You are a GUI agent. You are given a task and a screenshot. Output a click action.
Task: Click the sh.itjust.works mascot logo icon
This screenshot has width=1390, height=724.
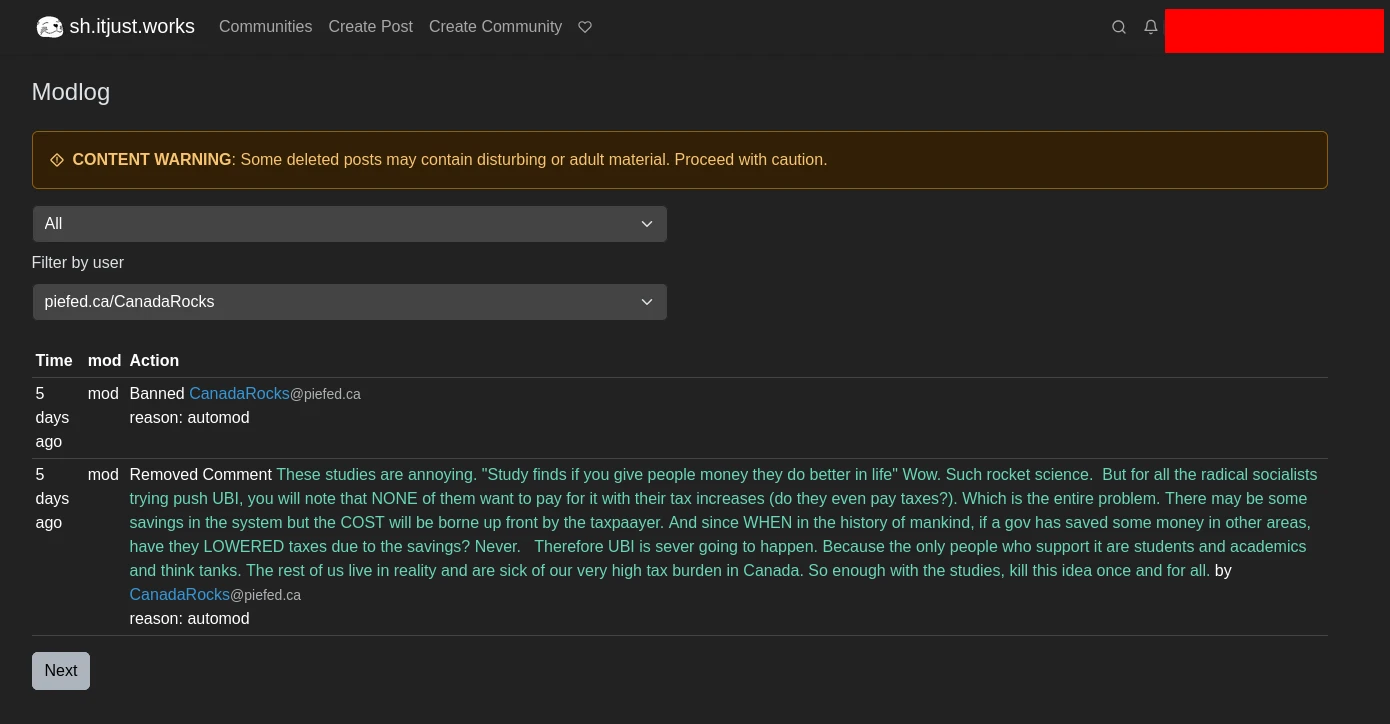[49, 27]
